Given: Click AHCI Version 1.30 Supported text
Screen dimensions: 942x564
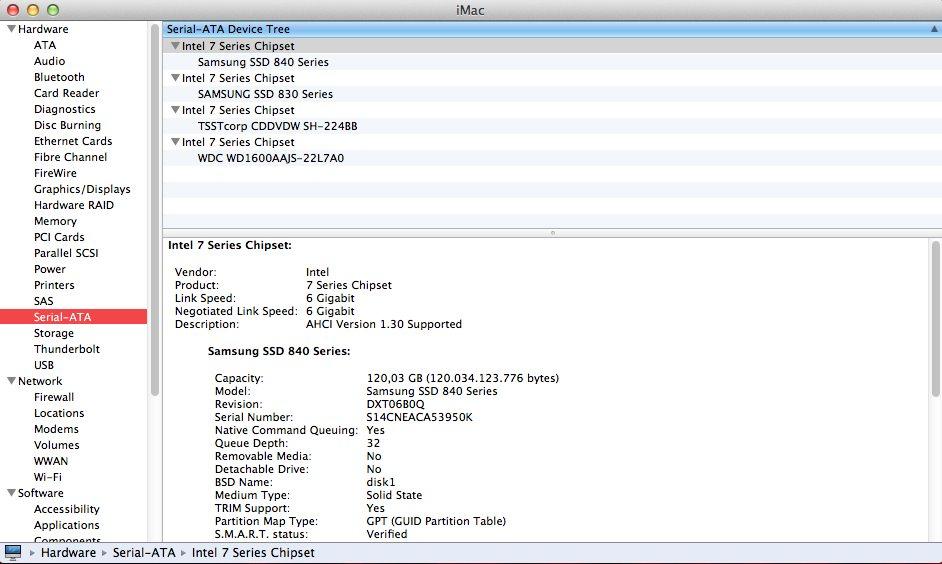Looking at the screenshot, I should (x=384, y=324).
